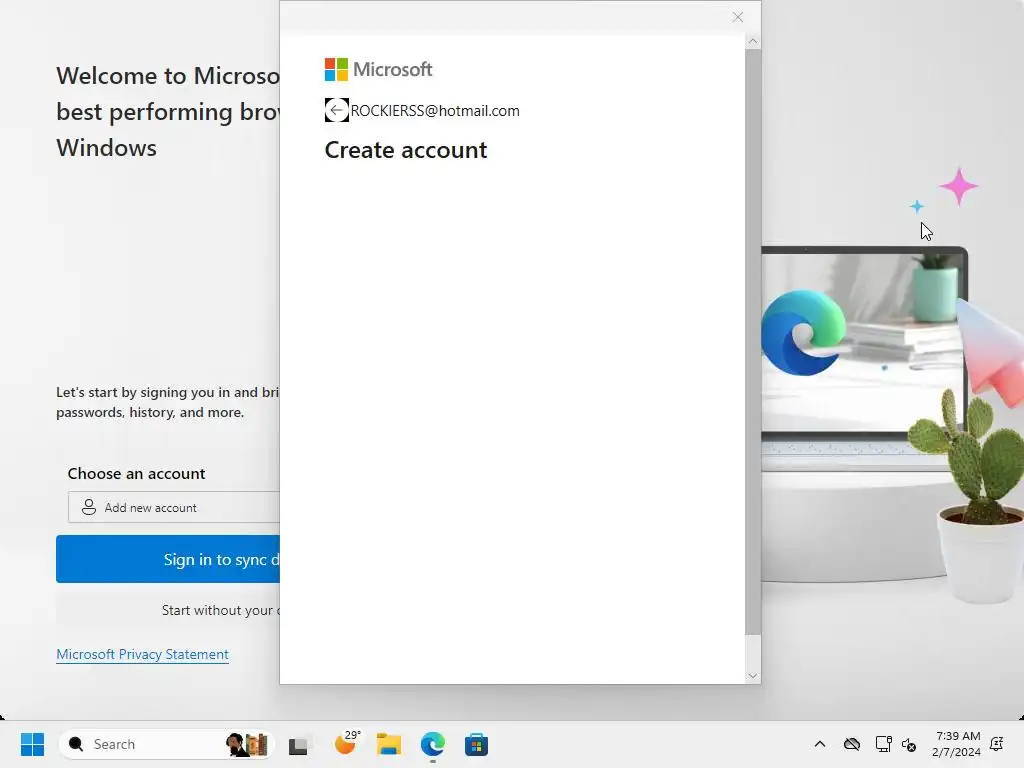The image size is (1024, 768).
Task: Open the weather widget showing 29°
Action: (x=347, y=743)
